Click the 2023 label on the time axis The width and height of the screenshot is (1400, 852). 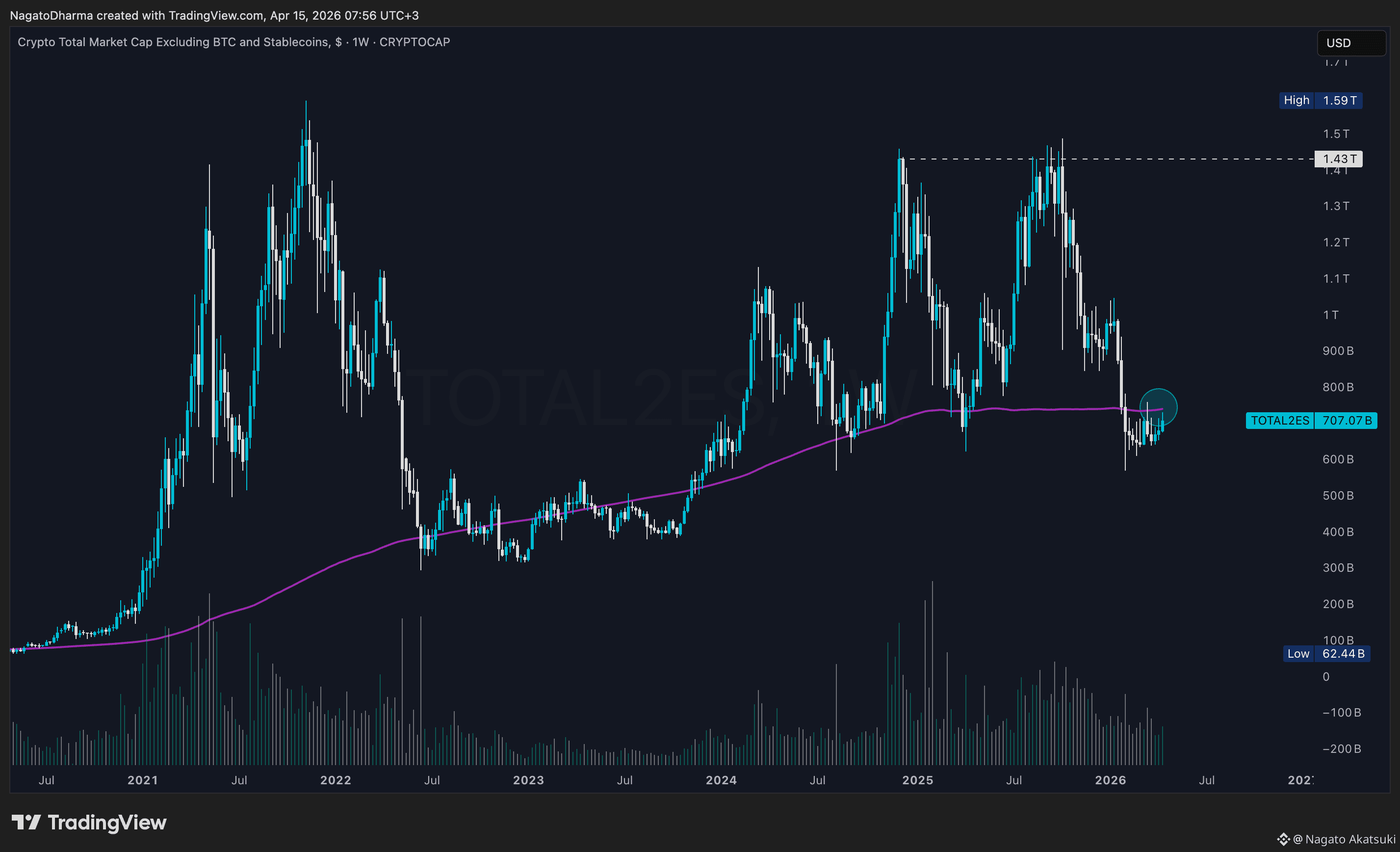[x=528, y=780]
